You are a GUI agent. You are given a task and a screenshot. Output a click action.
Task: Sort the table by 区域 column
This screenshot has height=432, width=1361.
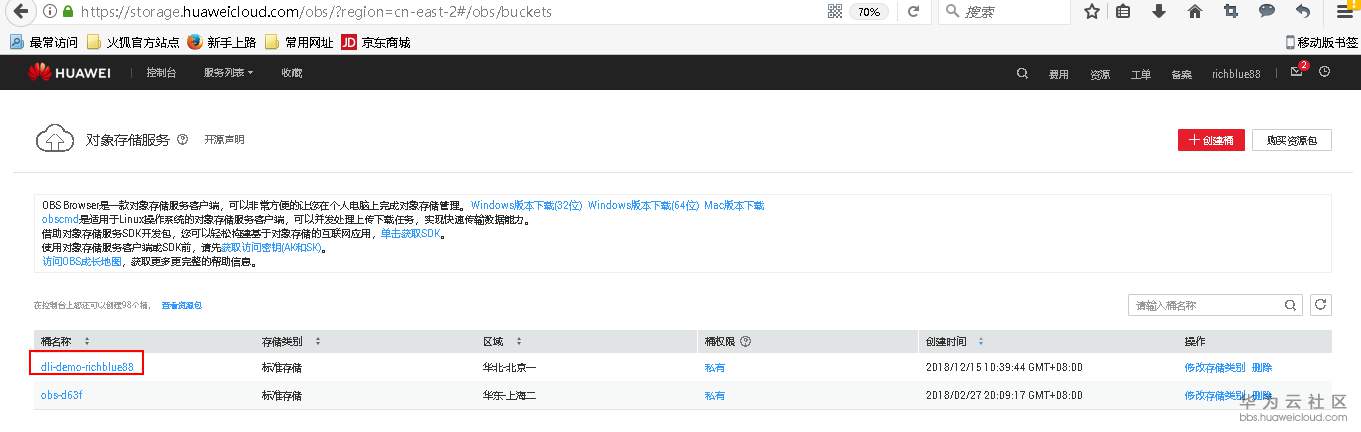tap(519, 342)
